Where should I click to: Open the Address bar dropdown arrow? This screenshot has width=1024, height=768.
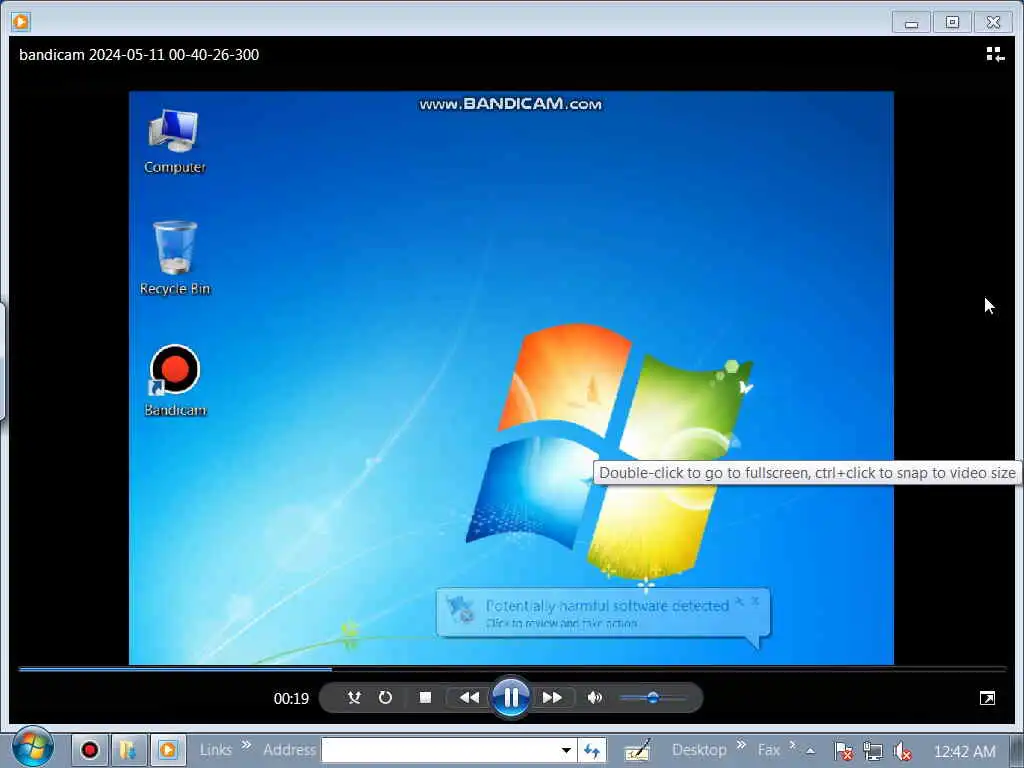click(566, 750)
